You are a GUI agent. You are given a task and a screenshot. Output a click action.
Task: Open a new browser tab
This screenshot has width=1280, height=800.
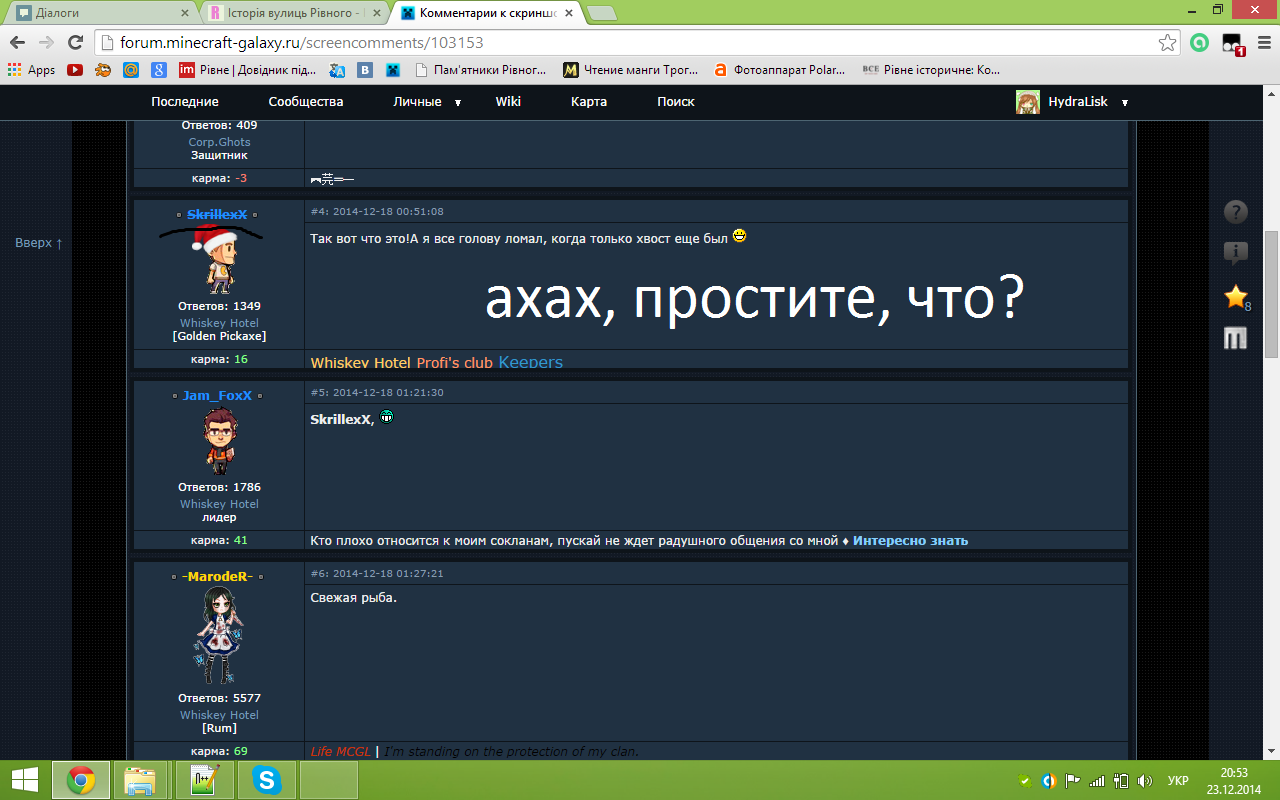click(x=601, y=13)
